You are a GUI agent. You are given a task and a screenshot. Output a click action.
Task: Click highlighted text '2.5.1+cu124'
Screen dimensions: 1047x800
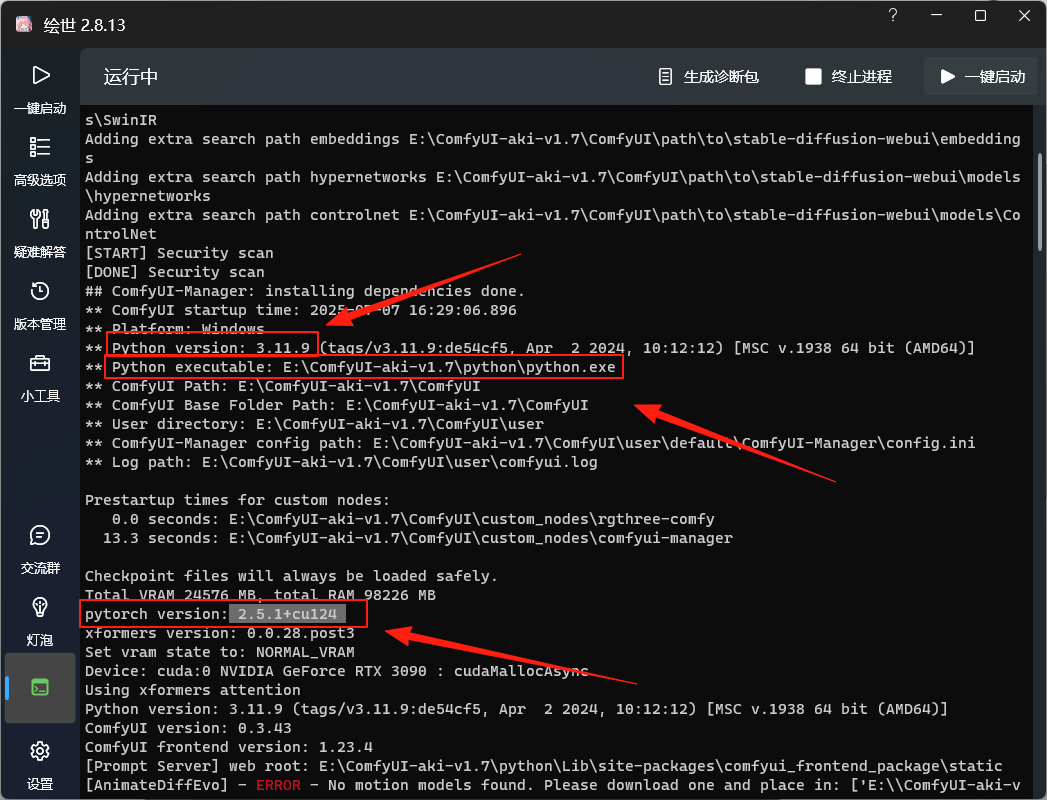pyautogui.click(x=287, y=614)
